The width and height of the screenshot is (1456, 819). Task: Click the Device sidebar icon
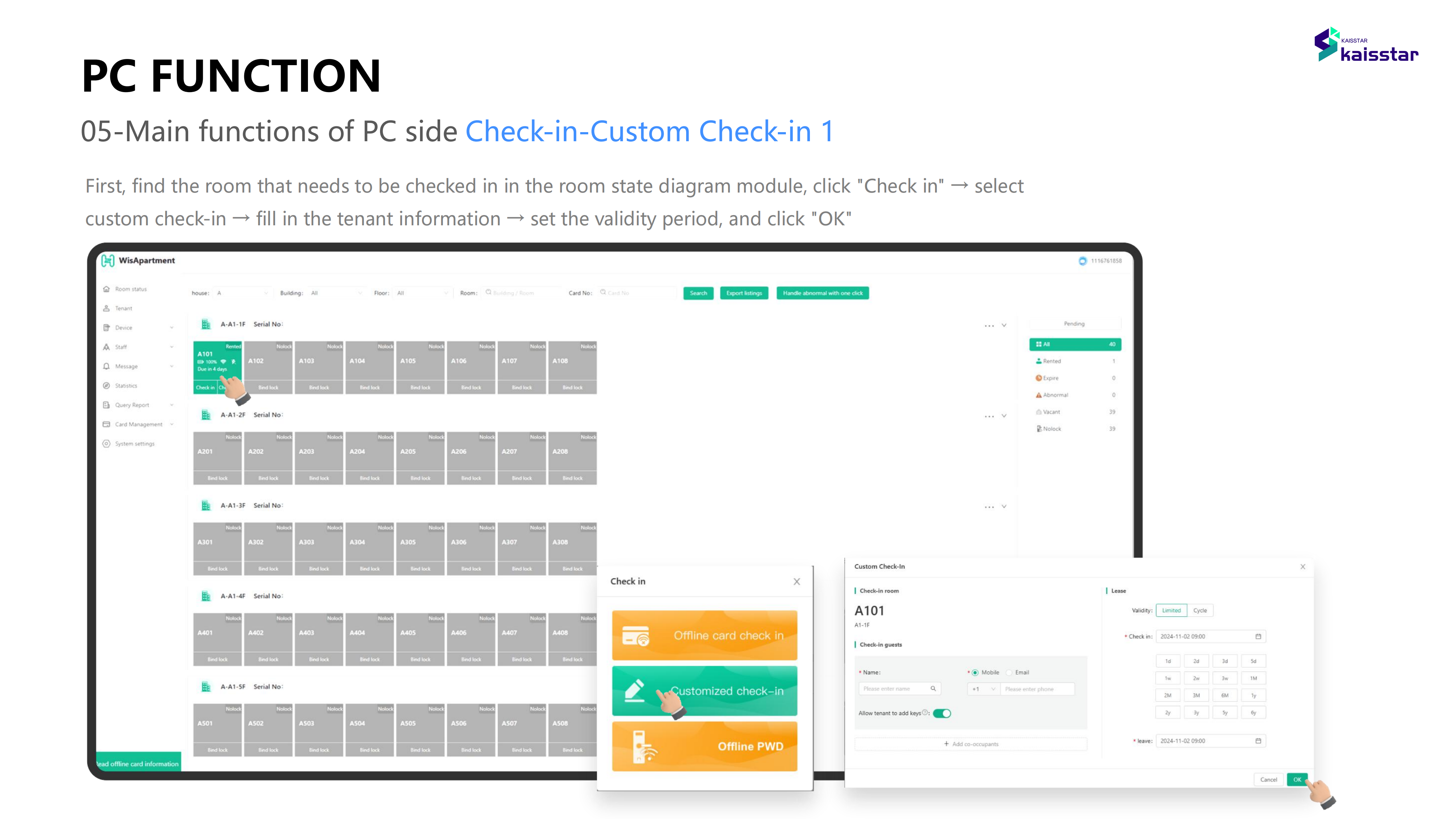[x=106, y=328]
